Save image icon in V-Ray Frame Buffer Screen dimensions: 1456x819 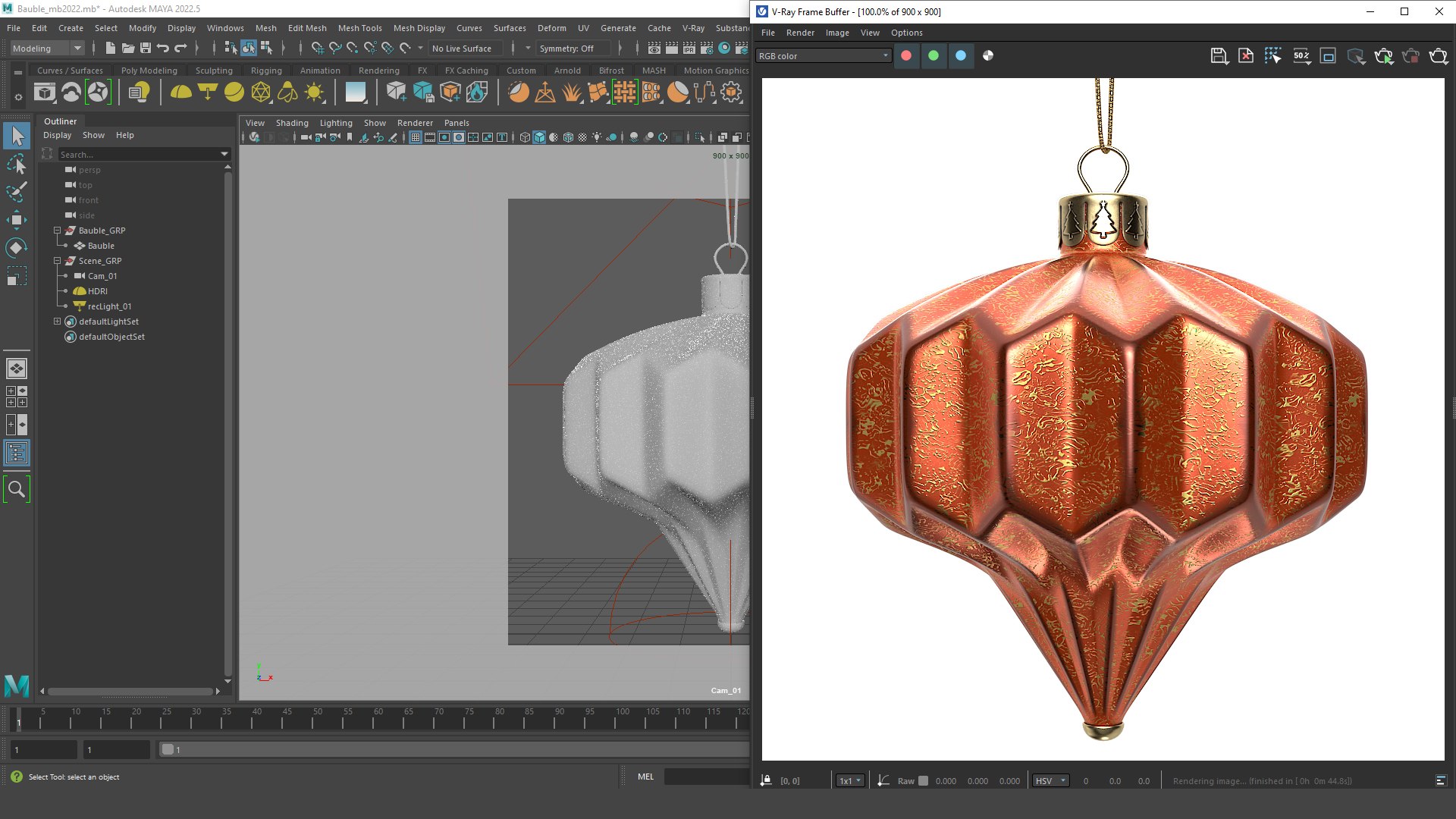coord(1219,56)
